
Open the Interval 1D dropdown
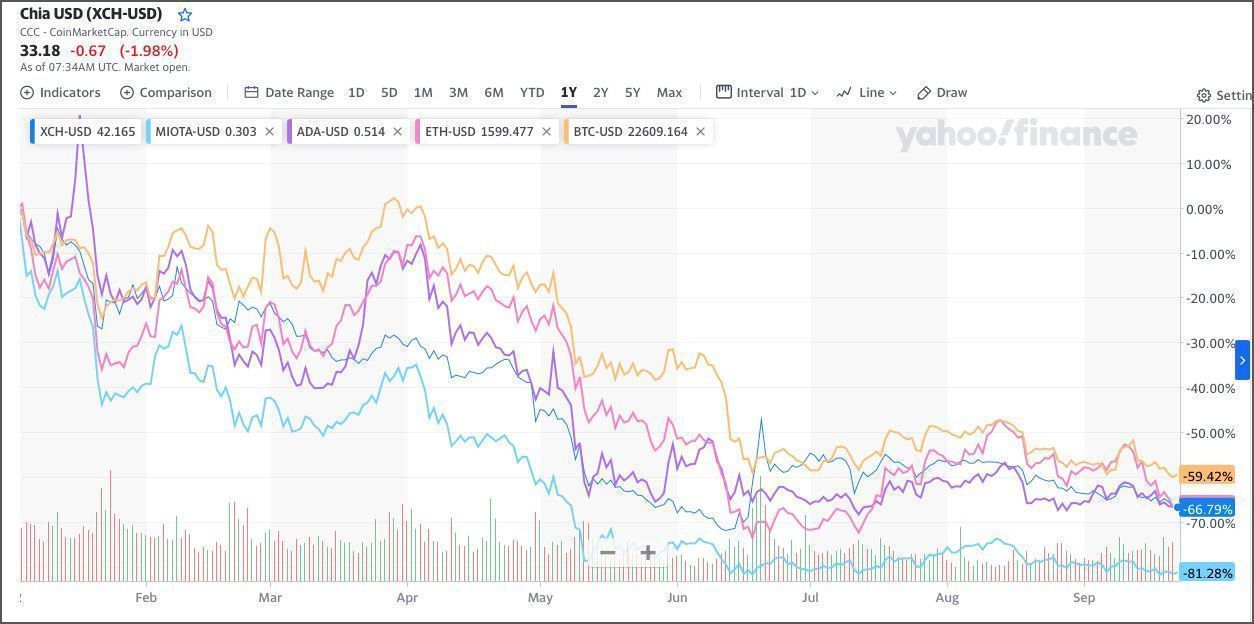(x=768, y=92)
